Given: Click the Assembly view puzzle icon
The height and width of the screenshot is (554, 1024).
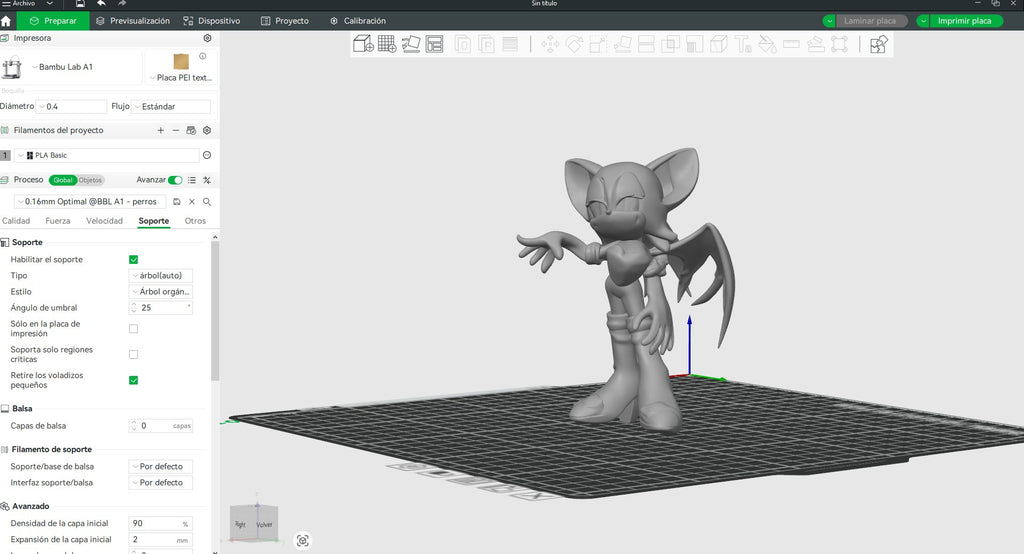Looking at the screenshot, I should pyautogui.click(x=878, y=44).
